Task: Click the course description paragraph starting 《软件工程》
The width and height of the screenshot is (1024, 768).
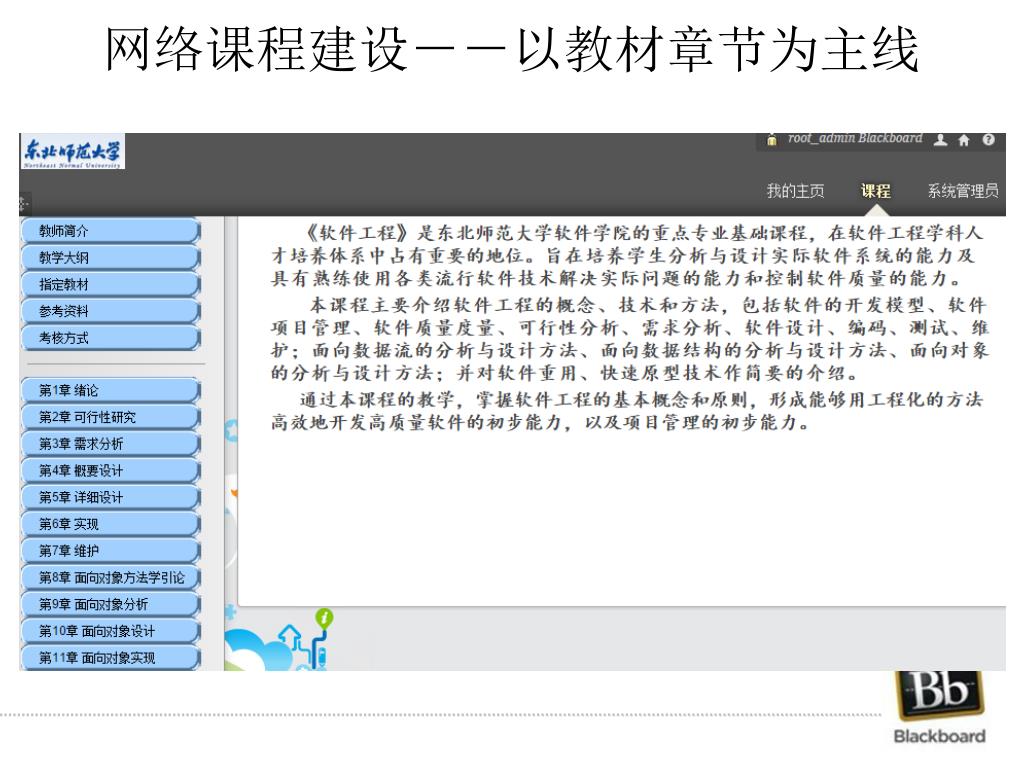Action: click(x=627, y=255)
